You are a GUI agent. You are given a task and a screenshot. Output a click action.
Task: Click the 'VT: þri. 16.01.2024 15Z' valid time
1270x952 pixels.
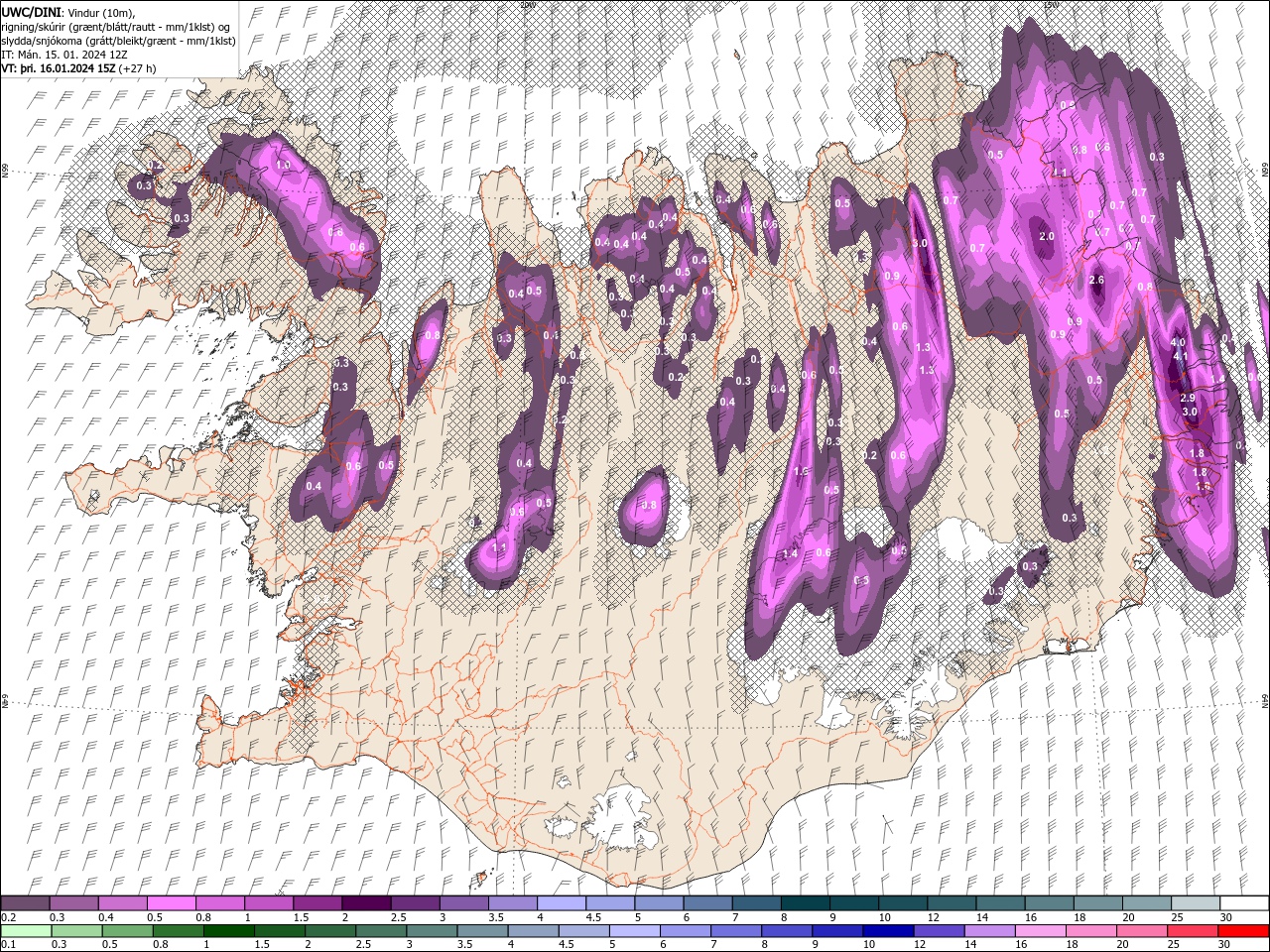pos(60,68)
